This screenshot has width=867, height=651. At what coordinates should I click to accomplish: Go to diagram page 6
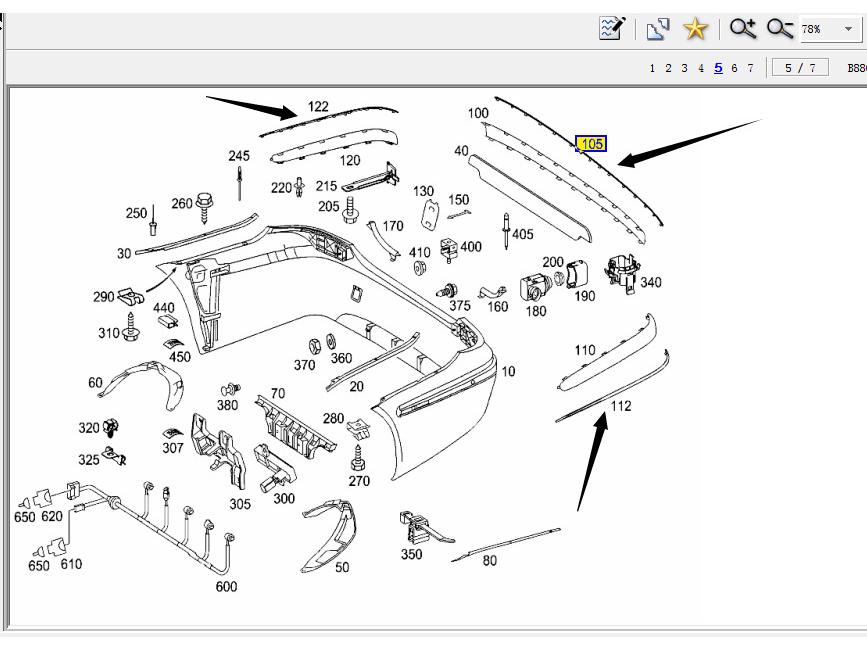click(x=734, y=68)
